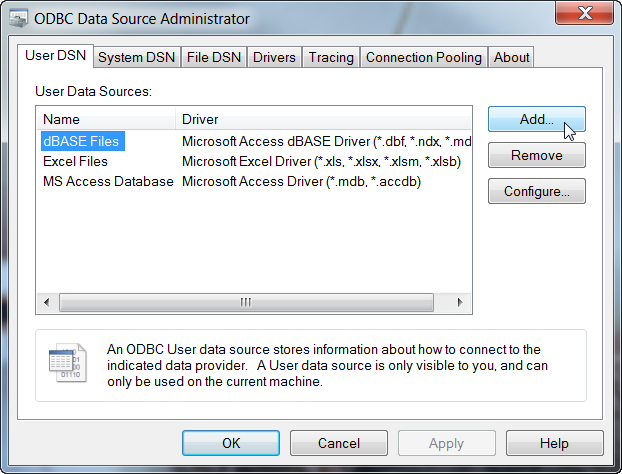Select the Tracing tab
This screenshot has width=622, height=474.
(331, 57)
